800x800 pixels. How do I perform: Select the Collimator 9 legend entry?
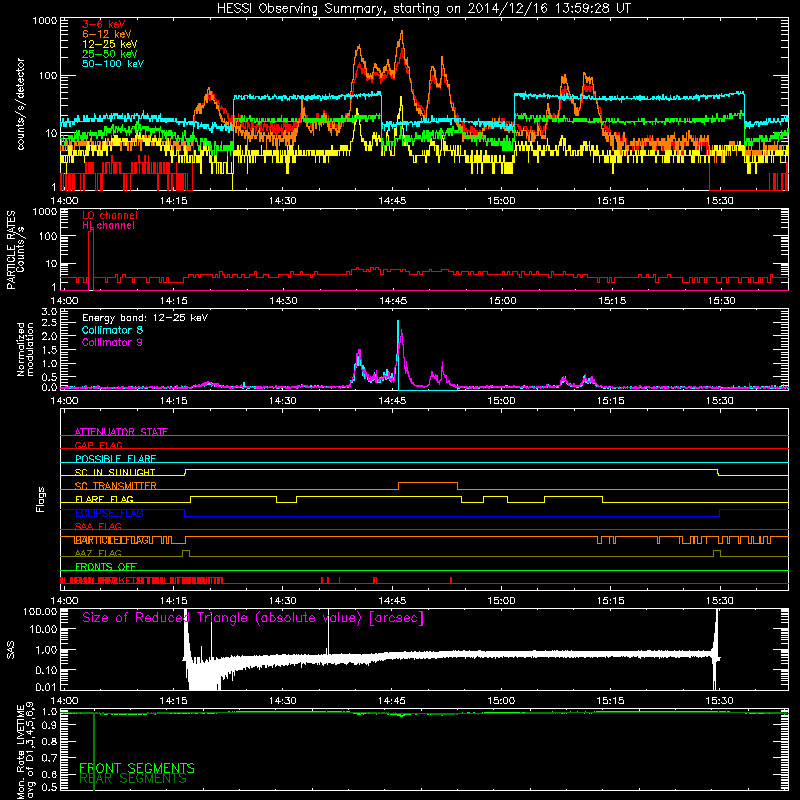tap(112, 343)
